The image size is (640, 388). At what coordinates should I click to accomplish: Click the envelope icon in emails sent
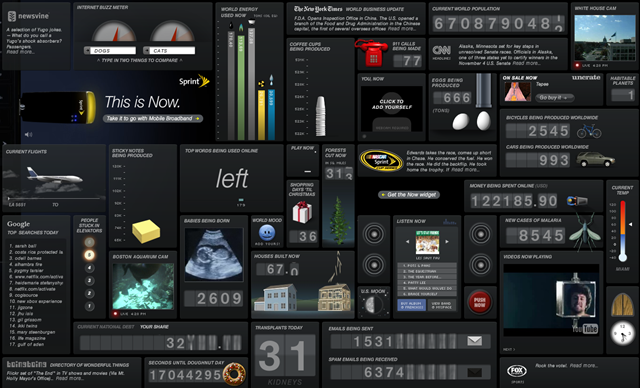(x=474, y=341)
